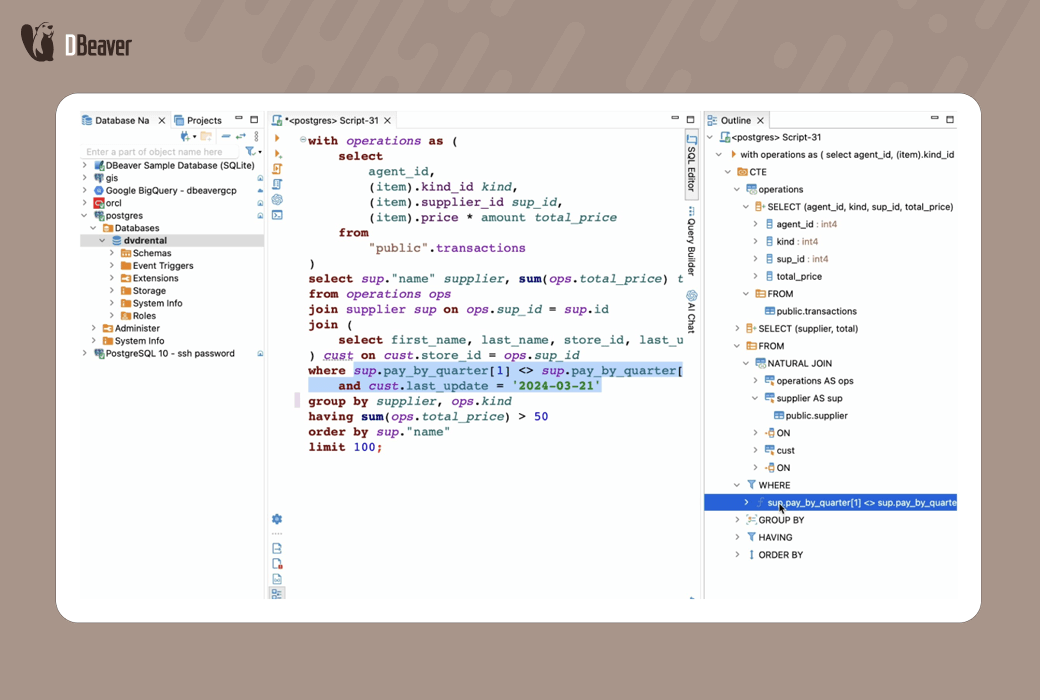Image resolution: width=1040 pixels, height=700 pixels.
Task: Expand the Schemas folder
Action: pos(112,253)
